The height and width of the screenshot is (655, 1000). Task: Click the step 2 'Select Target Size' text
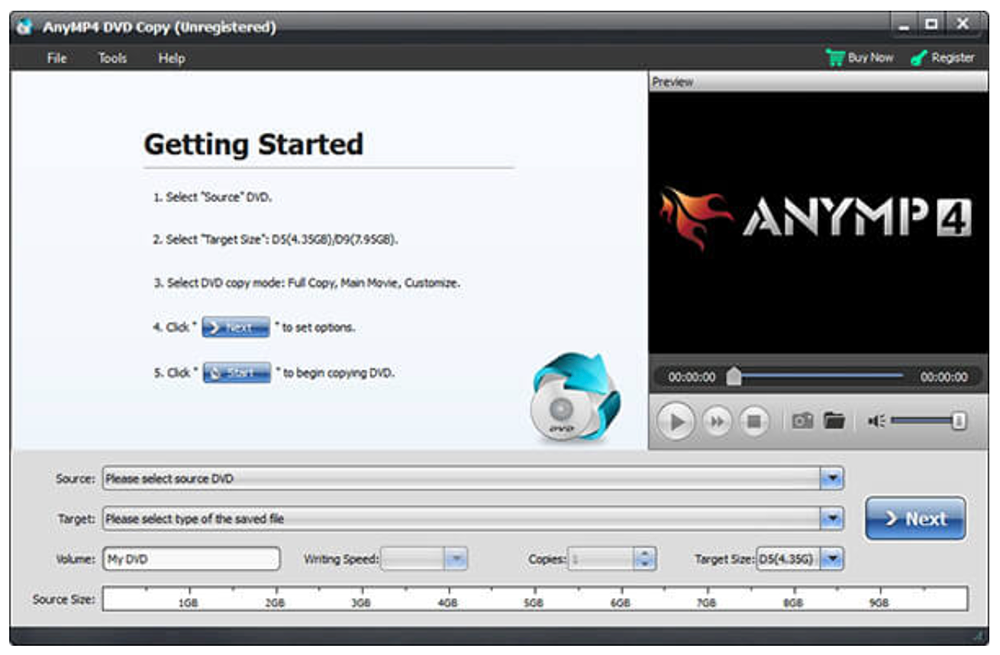pyautogui.click(x=276, y=239)
